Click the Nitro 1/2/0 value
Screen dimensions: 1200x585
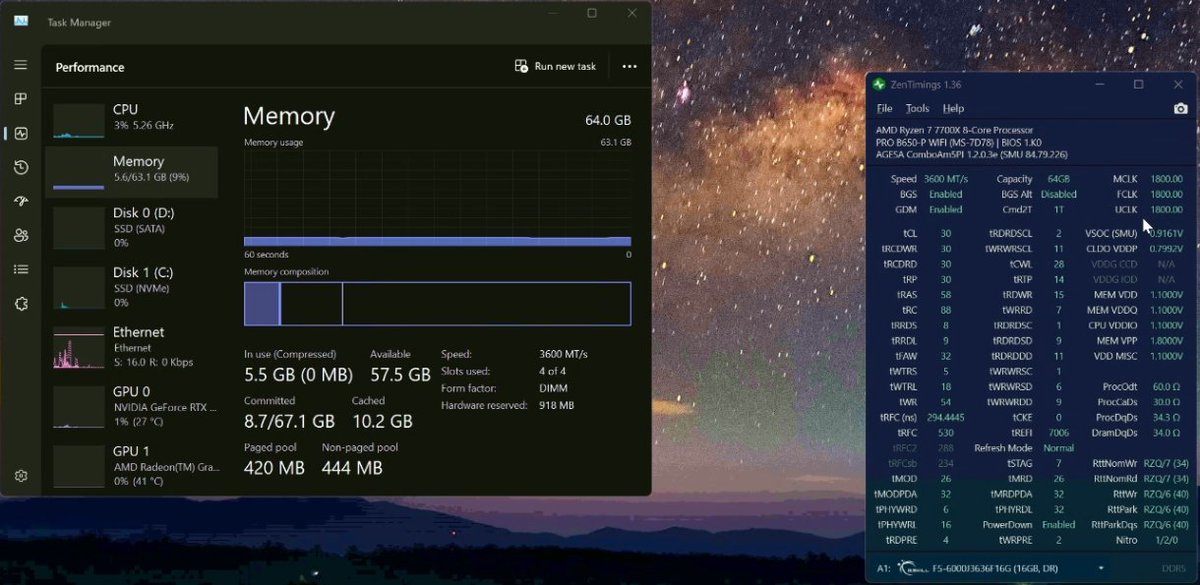point(1166,539)
